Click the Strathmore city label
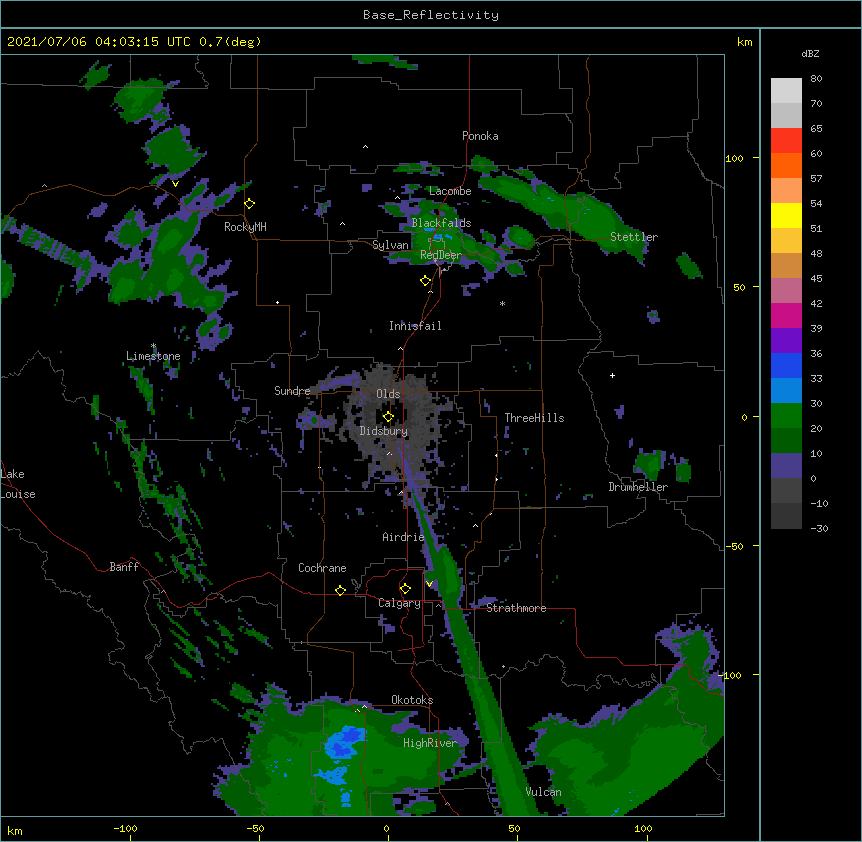The image size is (862, 842). click(x=516, y=608)
